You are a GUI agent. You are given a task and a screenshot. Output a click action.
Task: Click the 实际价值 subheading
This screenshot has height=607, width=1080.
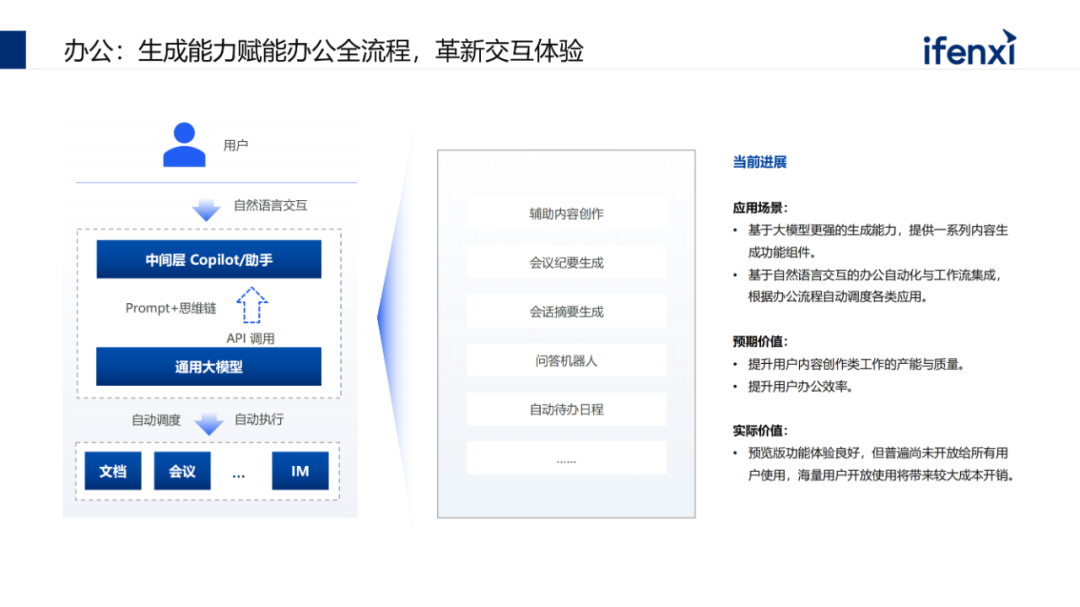point(760,431)
